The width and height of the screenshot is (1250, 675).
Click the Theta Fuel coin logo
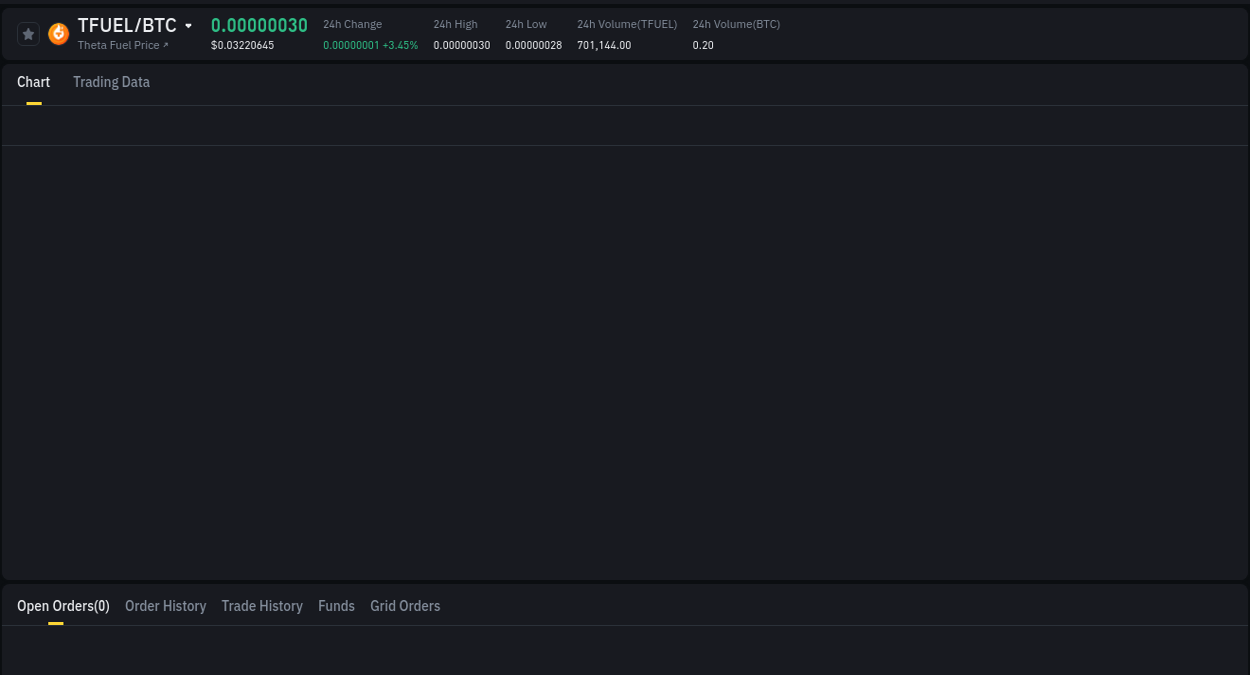tap(58, 33)
